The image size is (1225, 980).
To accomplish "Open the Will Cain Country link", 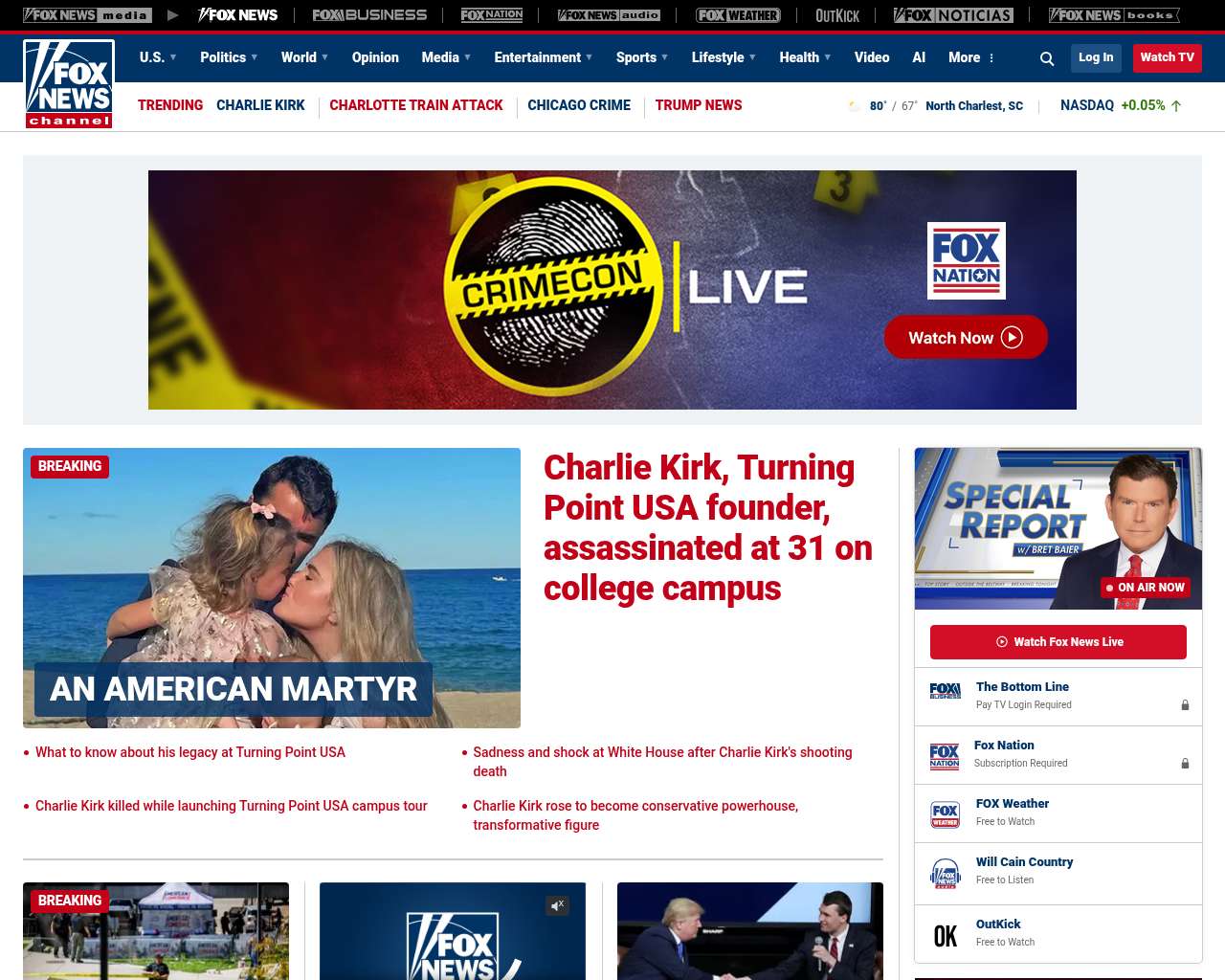I will [x=1024, y=862].
